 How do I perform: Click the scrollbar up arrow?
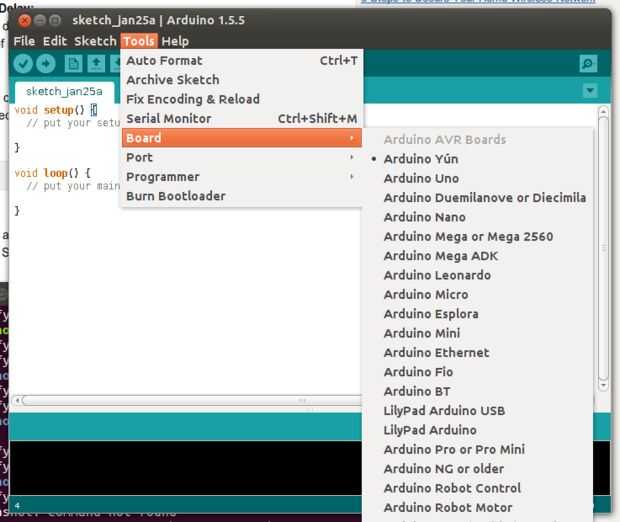coord(603,112)
